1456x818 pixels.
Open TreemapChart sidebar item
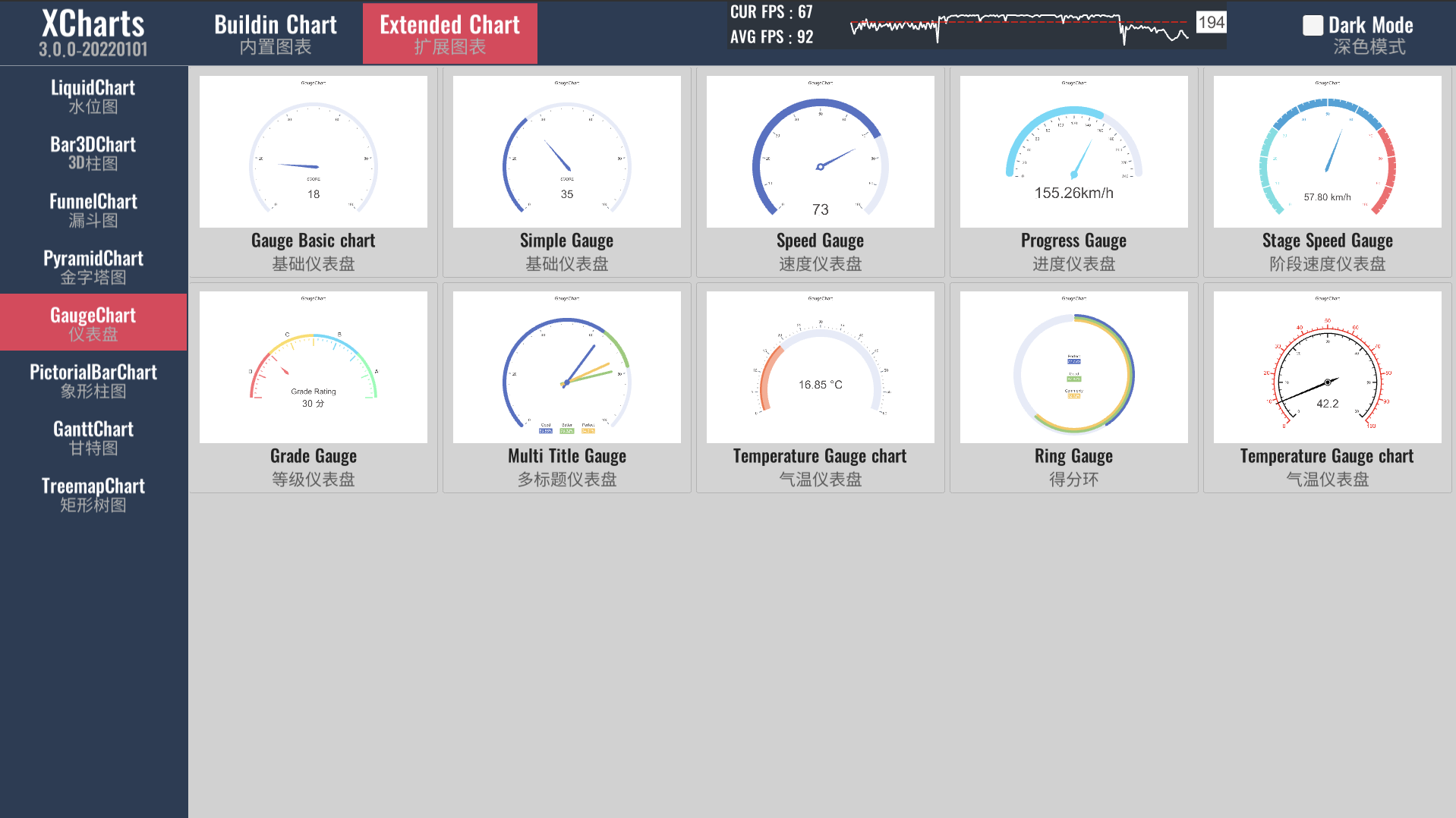click(x=93, y=494)
